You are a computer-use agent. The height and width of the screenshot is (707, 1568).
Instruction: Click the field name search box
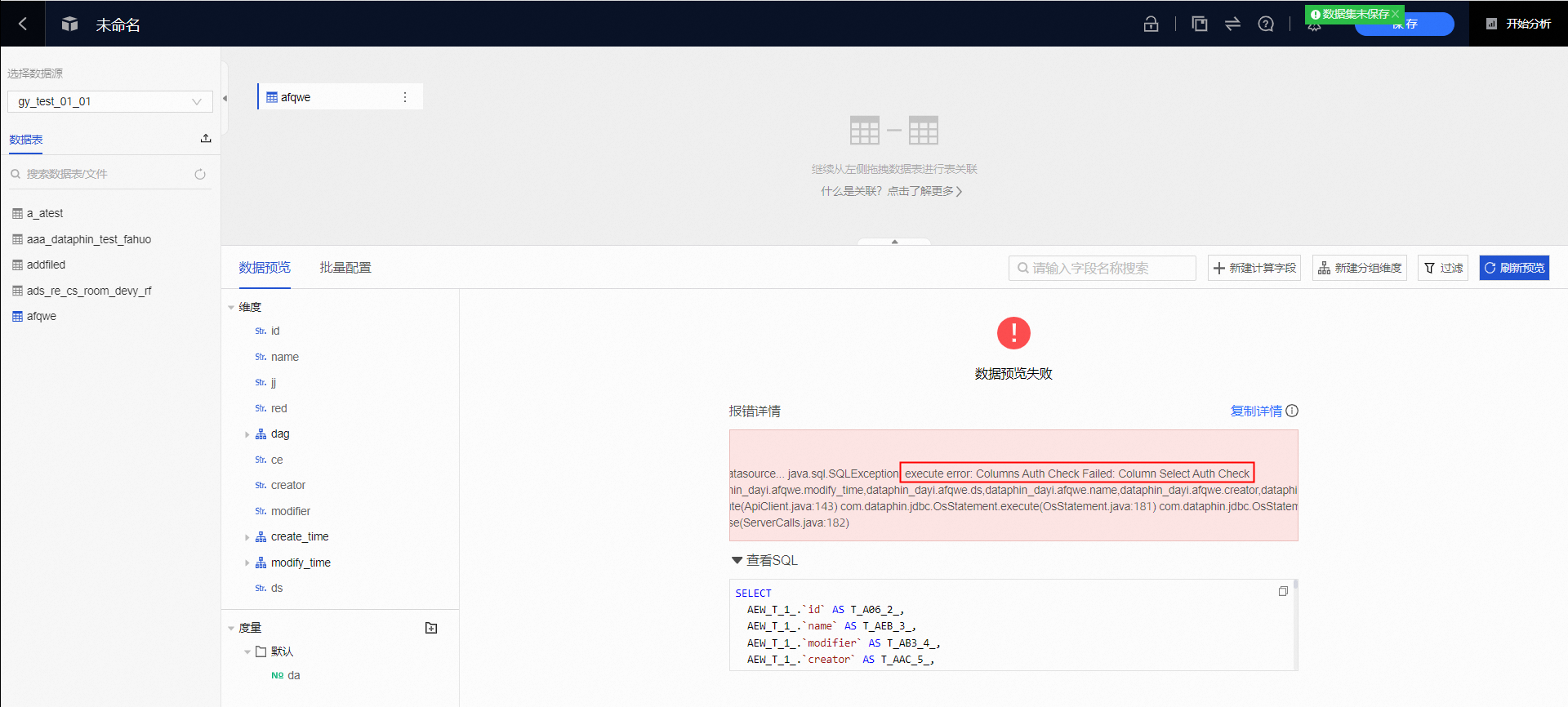1102,268
